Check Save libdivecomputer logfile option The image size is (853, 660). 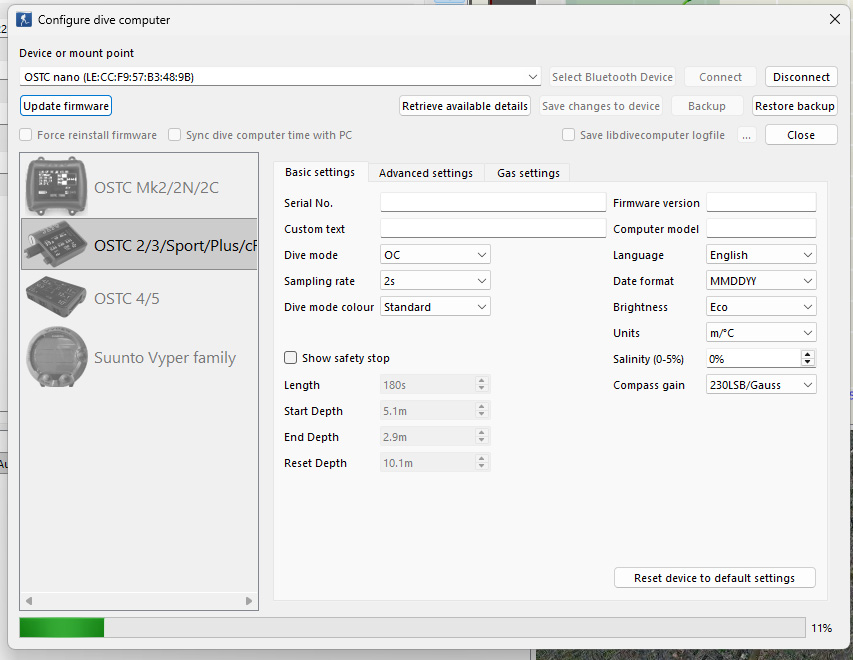568,135
